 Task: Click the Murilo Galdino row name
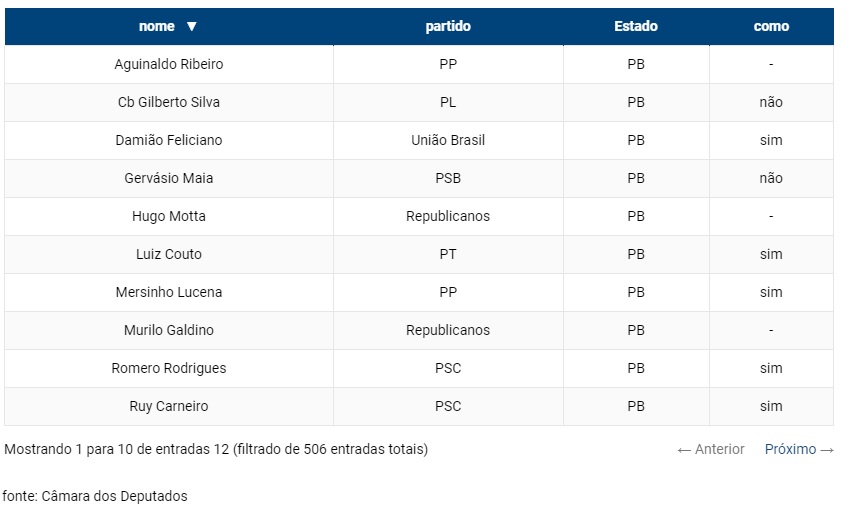click(169, 330)
